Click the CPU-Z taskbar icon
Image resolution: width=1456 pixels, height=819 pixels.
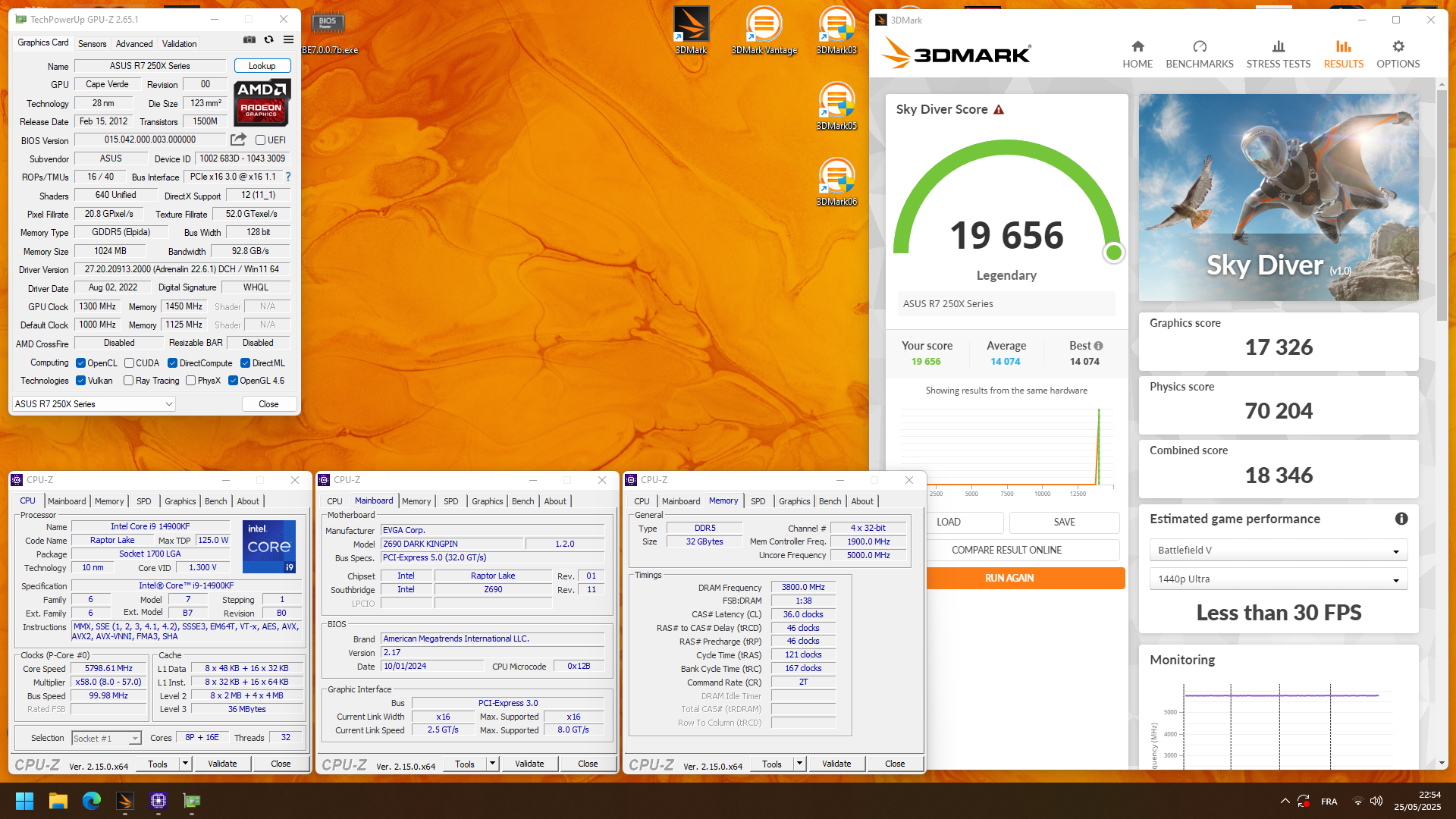(158, 801)
